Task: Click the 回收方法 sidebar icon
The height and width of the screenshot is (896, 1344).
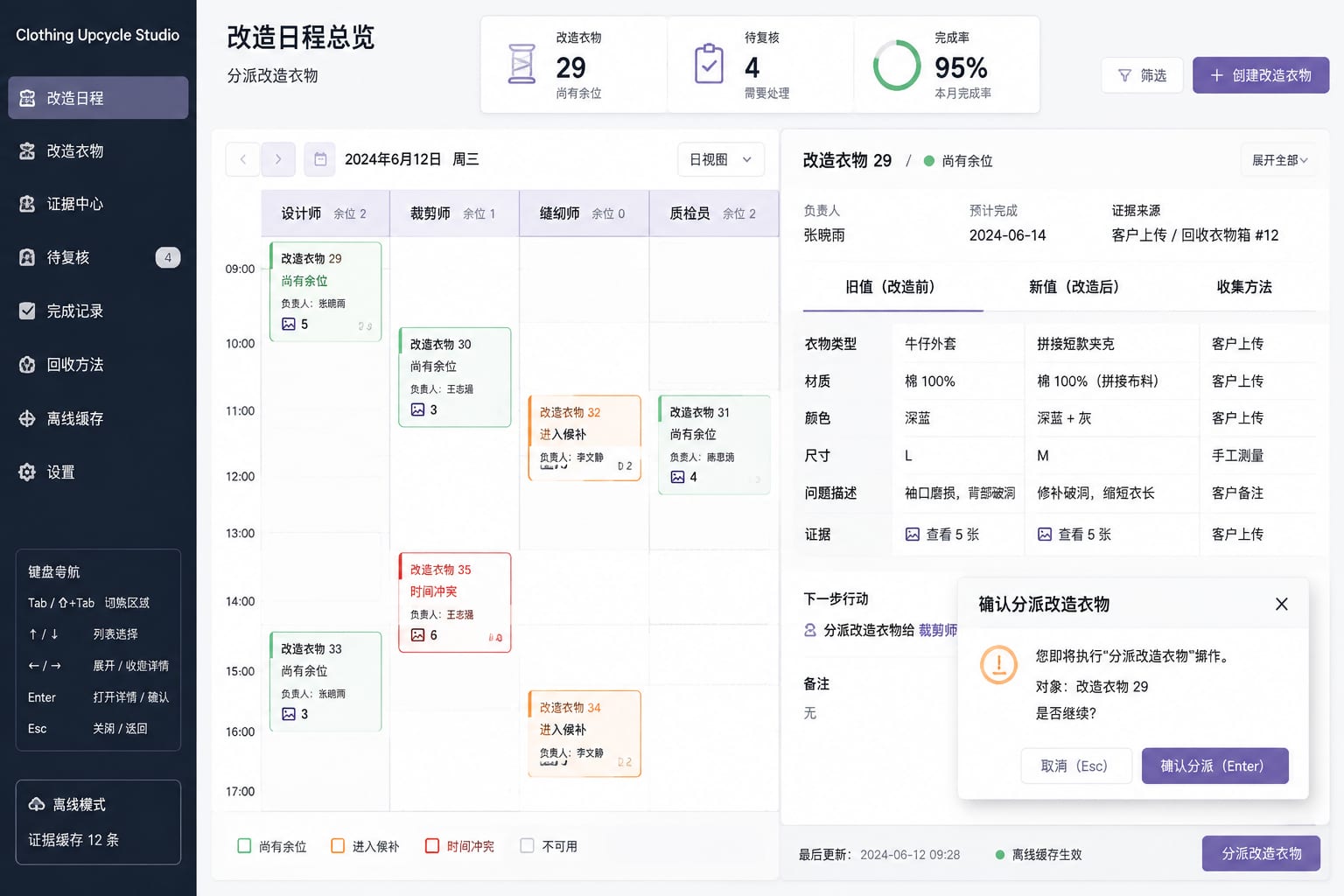Action: (x=28, y=364)
